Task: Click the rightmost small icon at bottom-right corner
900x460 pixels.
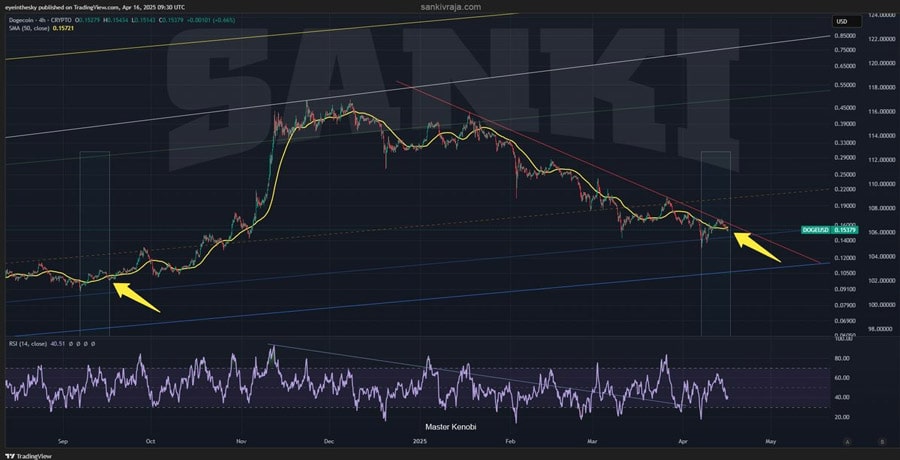Action: (x=882, y=440)
